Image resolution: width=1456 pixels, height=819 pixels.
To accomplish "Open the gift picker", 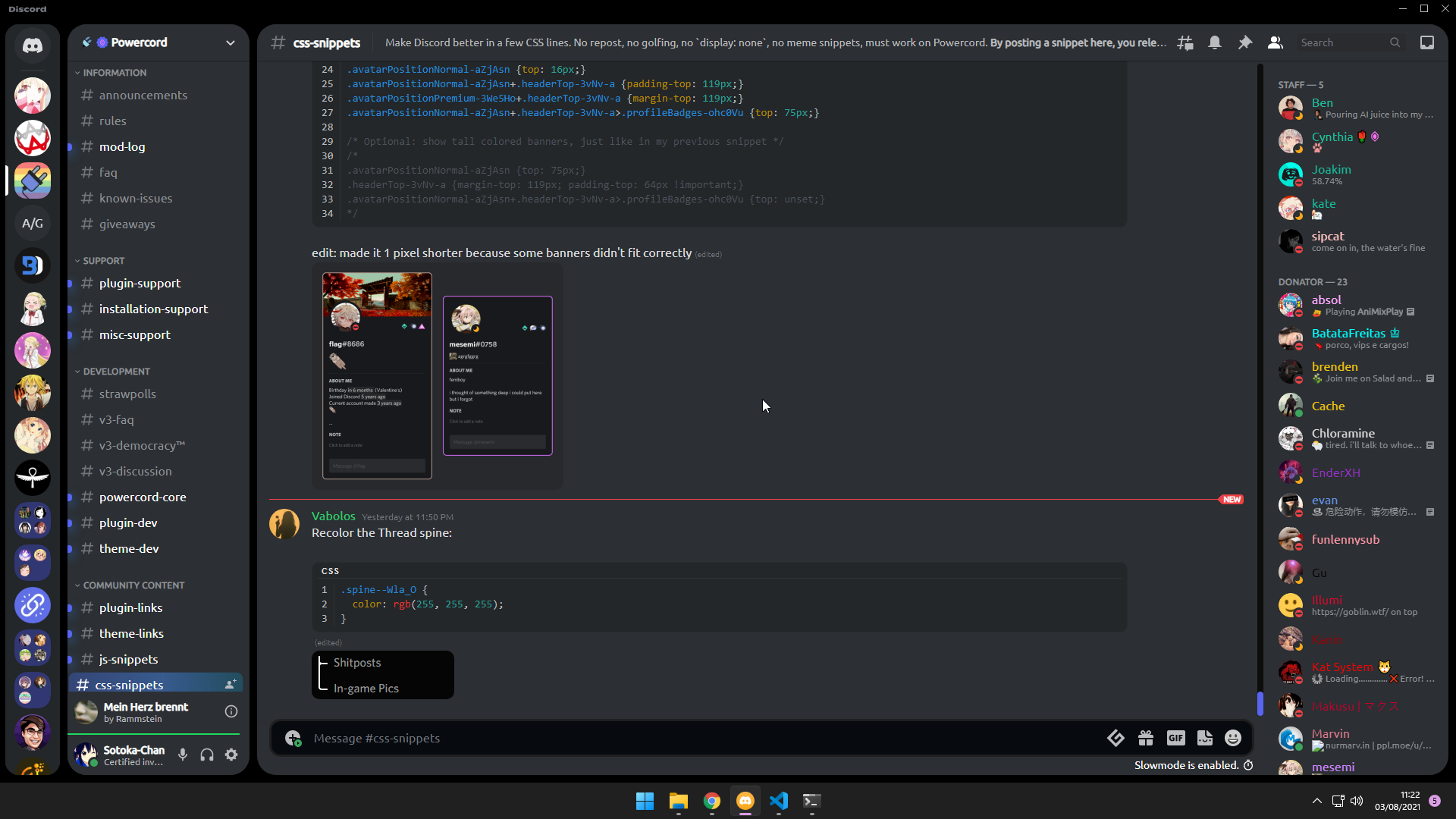I will tap(1146, 738).
